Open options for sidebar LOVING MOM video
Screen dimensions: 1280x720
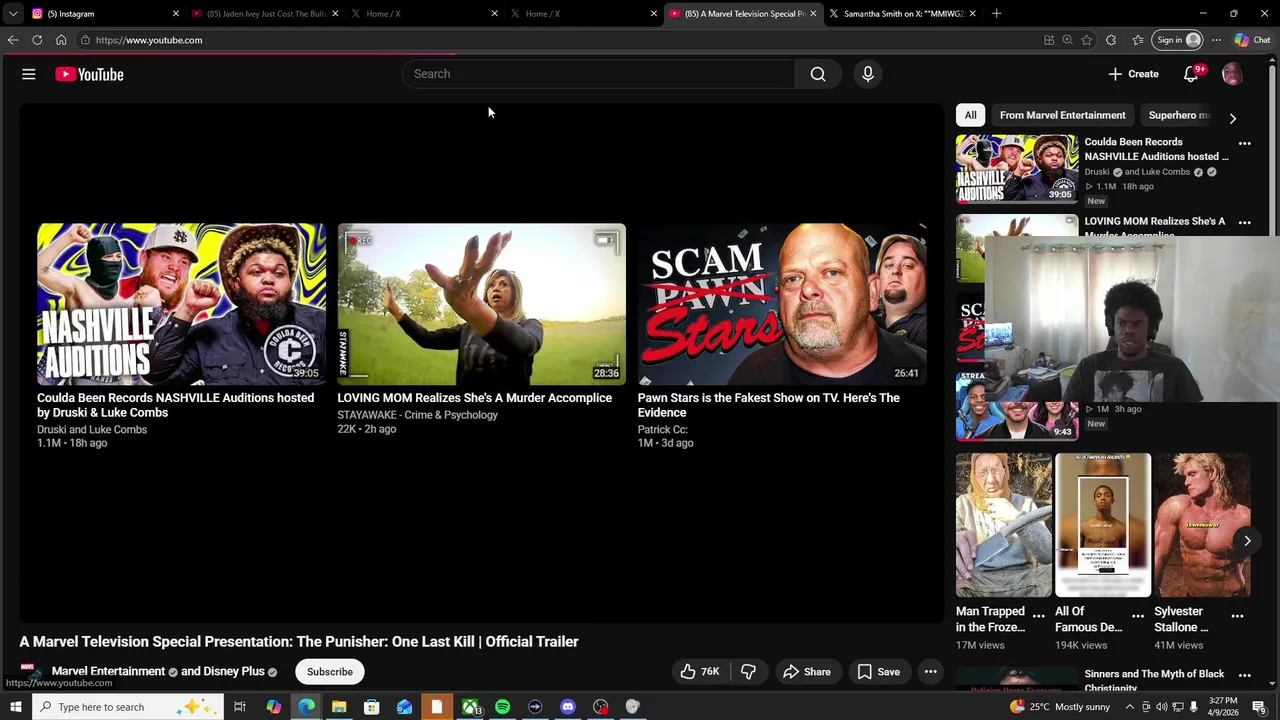pos(1244,223)
